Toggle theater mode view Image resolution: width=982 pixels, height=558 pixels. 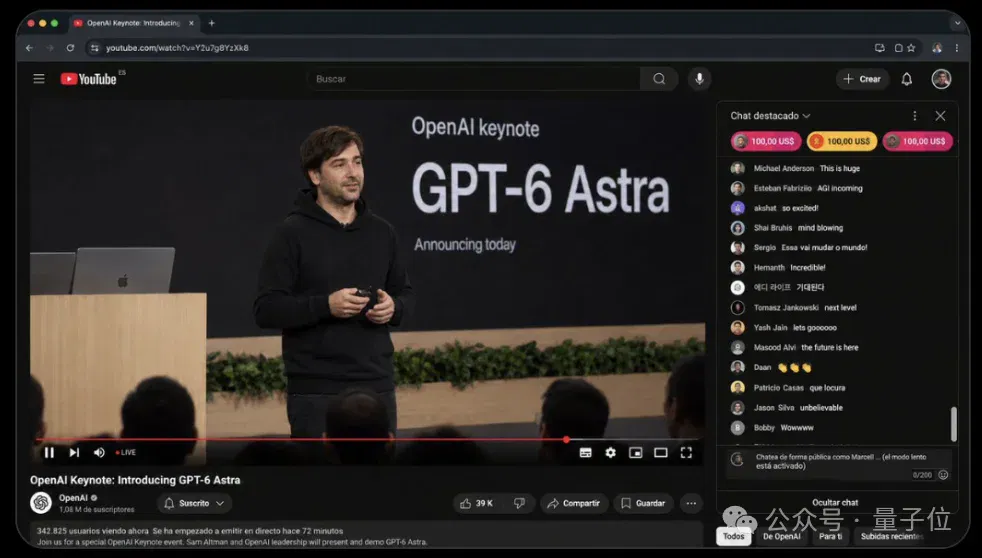click(661, 453)
